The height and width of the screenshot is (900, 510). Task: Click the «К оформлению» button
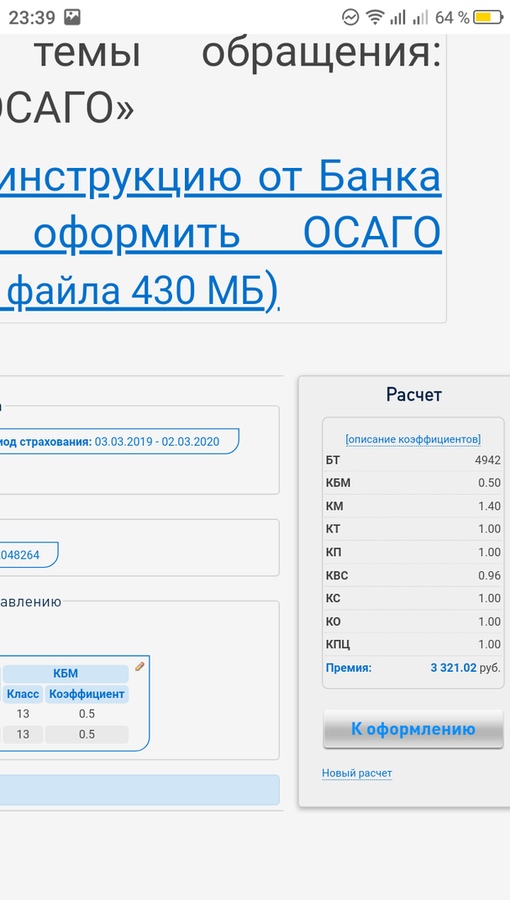coord(413,729)
